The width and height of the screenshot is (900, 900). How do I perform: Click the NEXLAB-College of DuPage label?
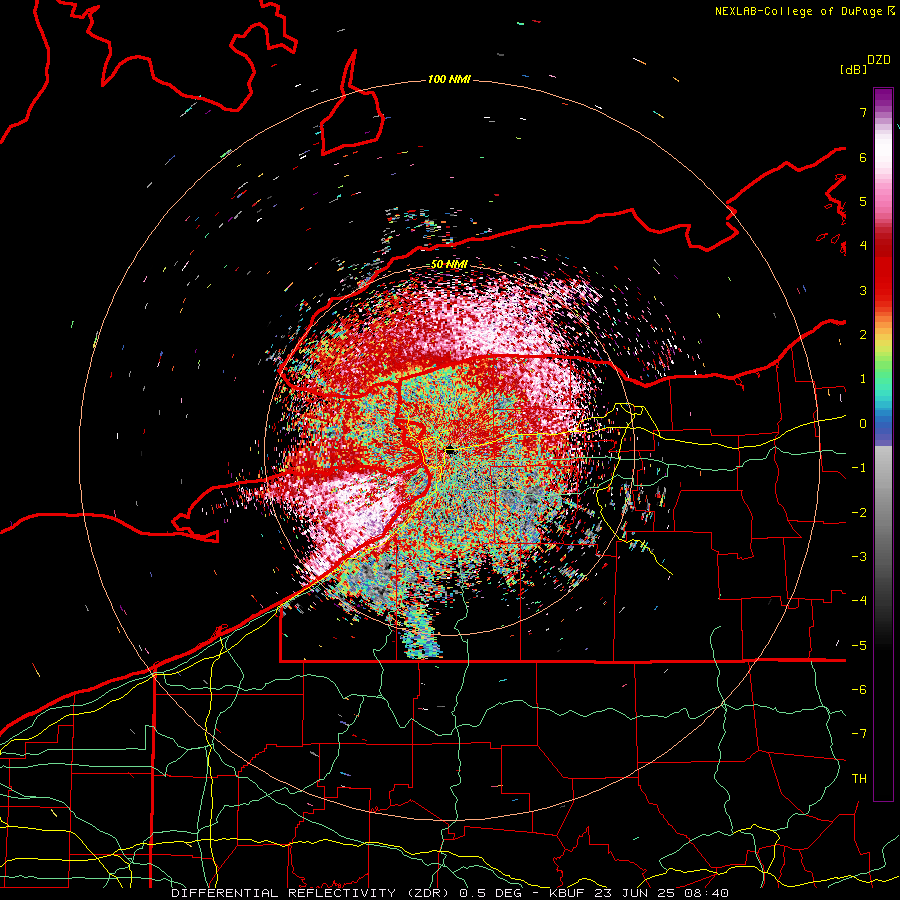click(804, 11)
